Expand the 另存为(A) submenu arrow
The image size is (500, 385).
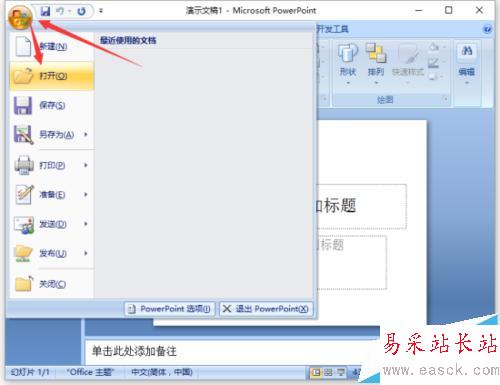(86, 135)
